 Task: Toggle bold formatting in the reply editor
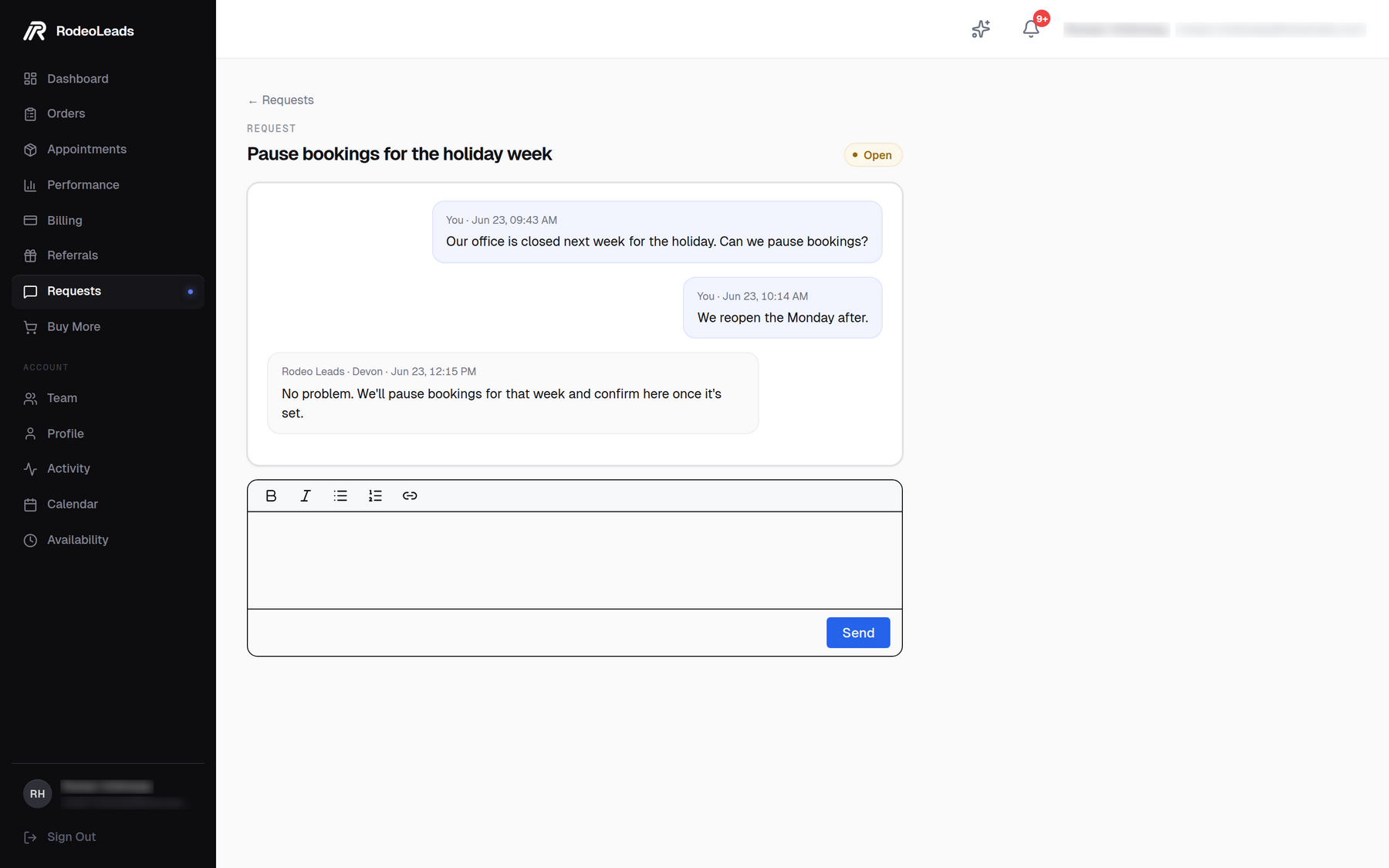coord(271,496)
